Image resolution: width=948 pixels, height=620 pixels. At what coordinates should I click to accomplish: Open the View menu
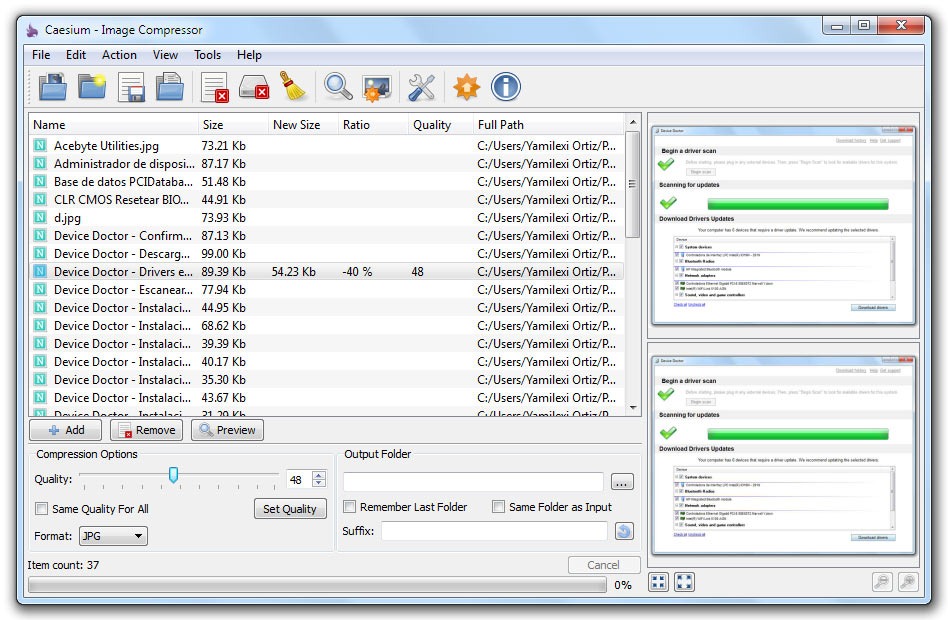pos(165,55)
